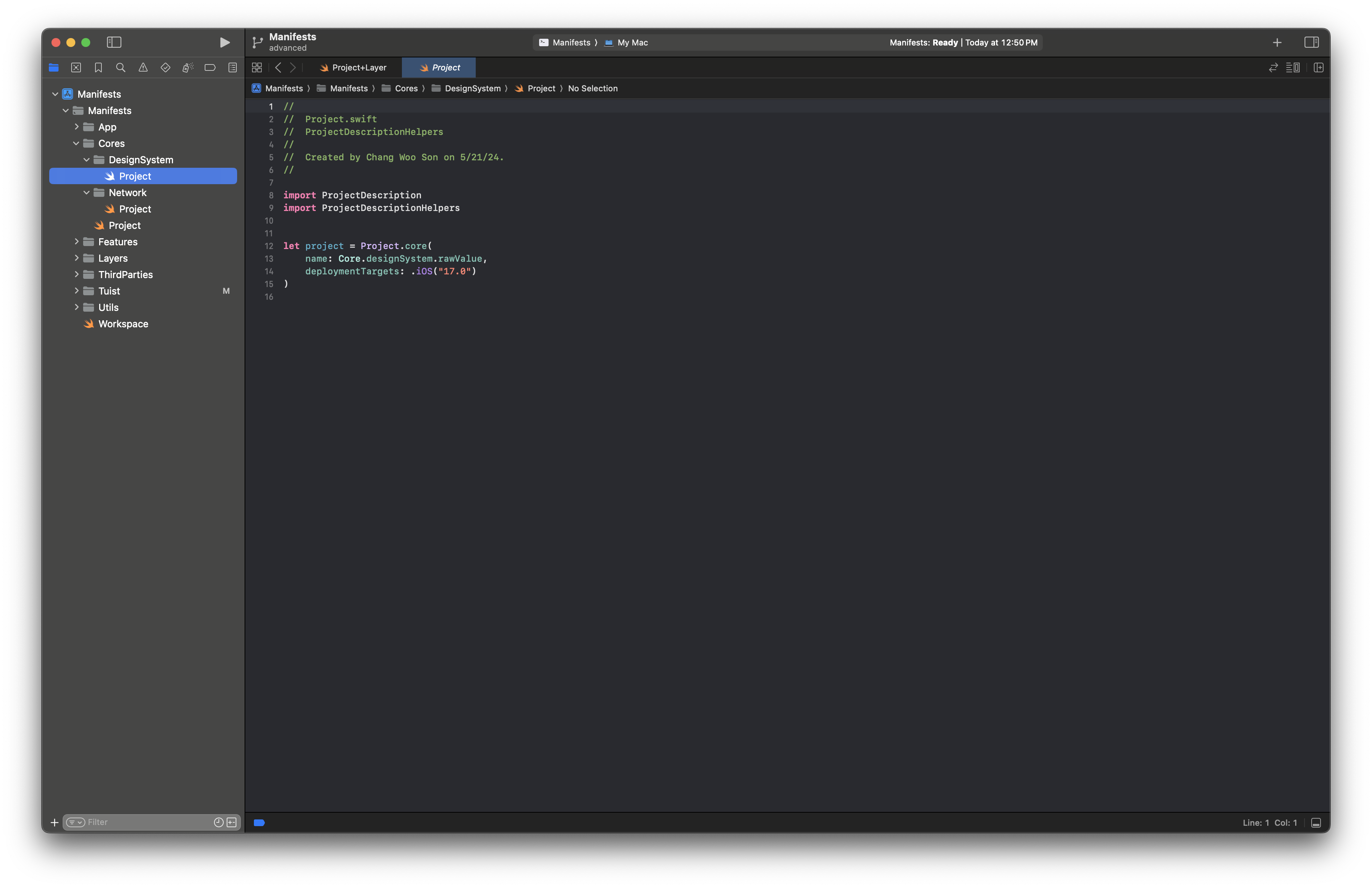Click the add file plus in navigator footer
This screenshot has height=888, width=1372.
click(x=55, y=822)
